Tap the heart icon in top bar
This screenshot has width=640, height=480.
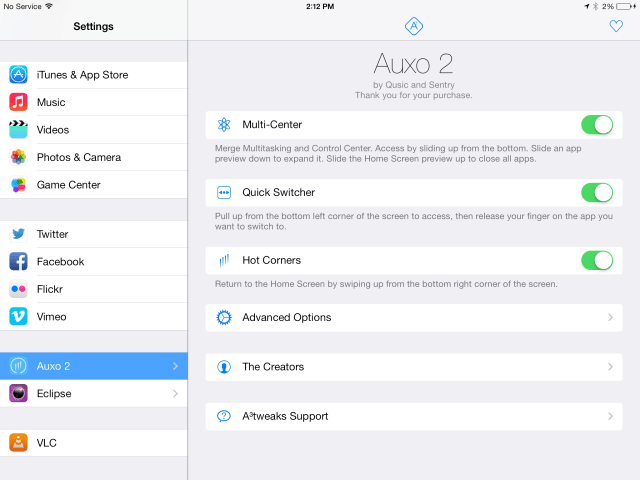[616, 27]
